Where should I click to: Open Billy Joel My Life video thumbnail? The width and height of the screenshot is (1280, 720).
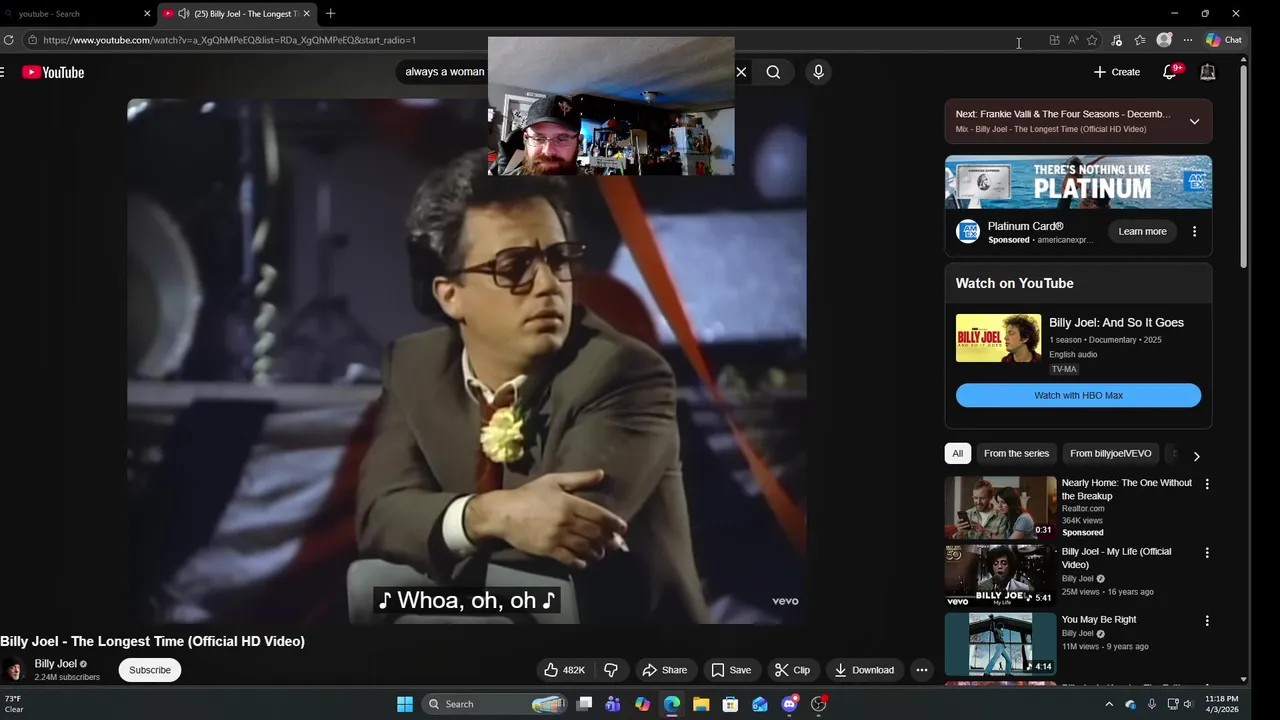(1000, 575)
